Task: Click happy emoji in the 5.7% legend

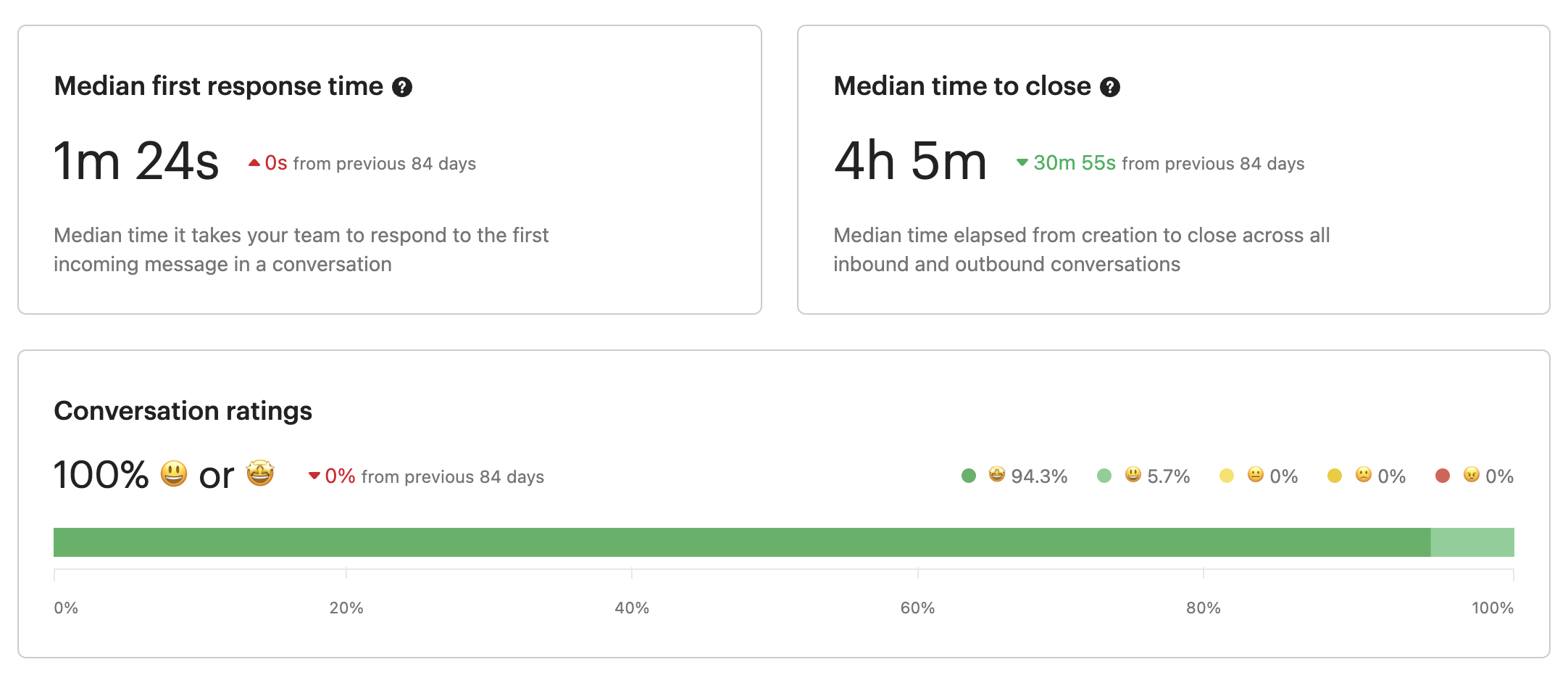Action: click(x=1133, y=474)
